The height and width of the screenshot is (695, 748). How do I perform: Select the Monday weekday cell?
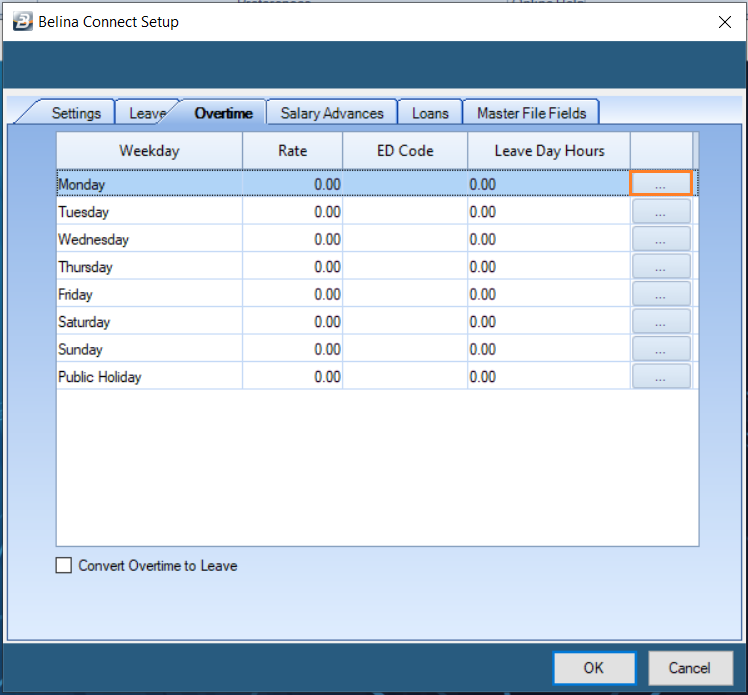(x=149, y=184)
